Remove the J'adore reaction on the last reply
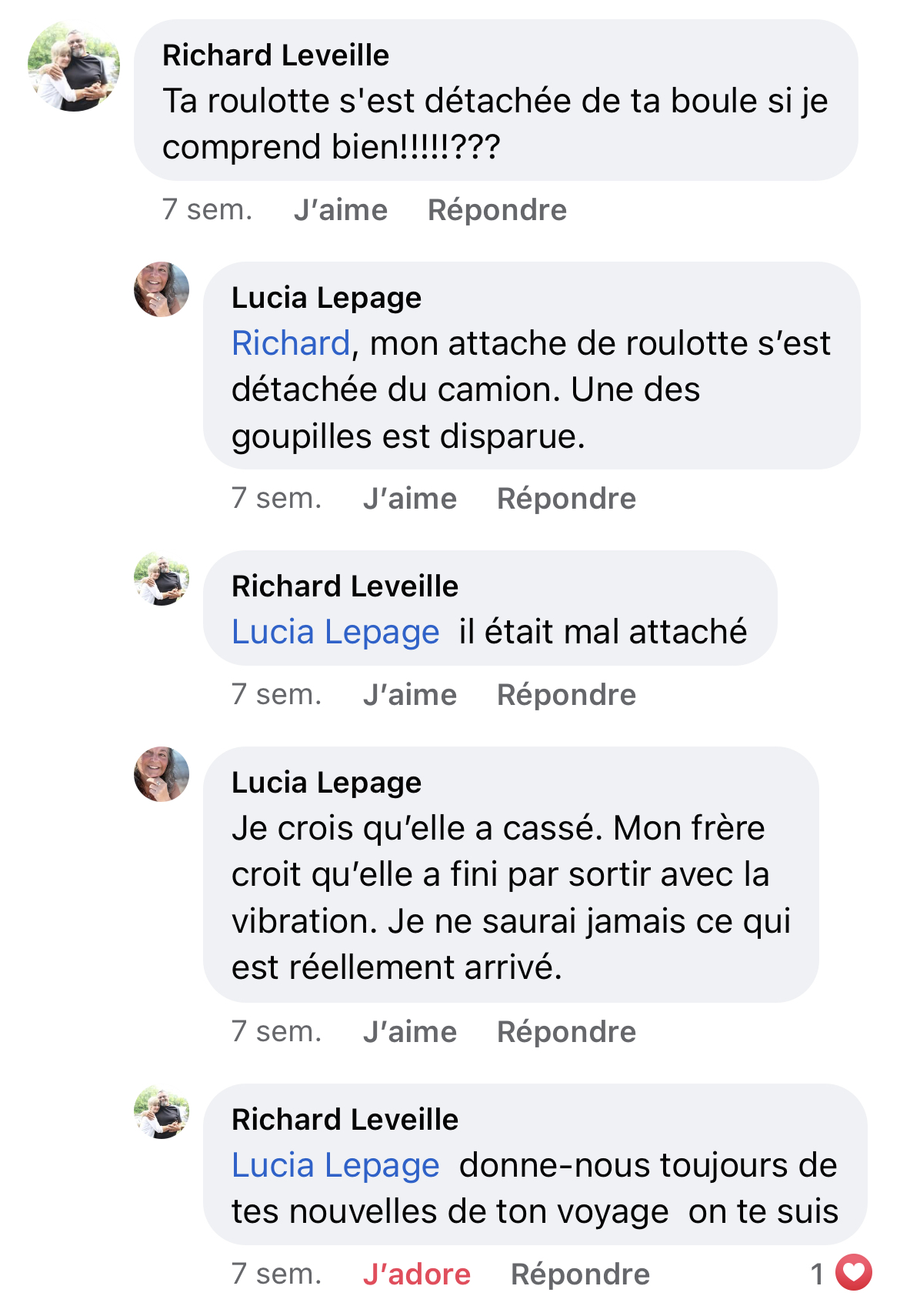900x1316 pixels. tap(417, 1274)
